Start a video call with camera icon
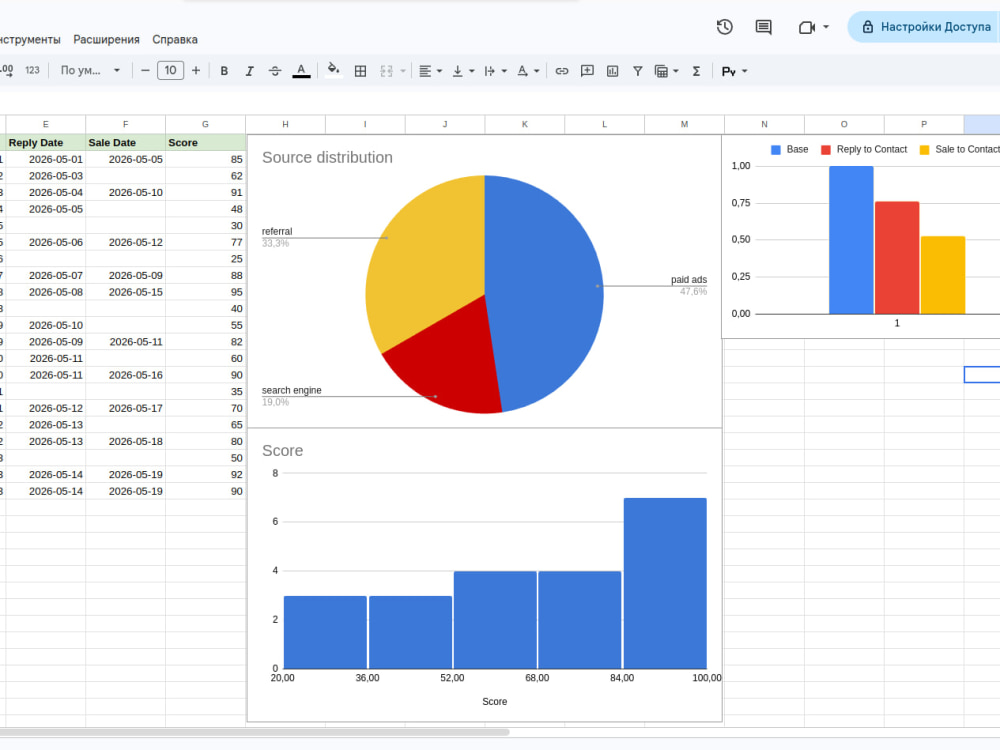Image resolution: width=1000 pixels, height=750 pixels. click(807, 27)
